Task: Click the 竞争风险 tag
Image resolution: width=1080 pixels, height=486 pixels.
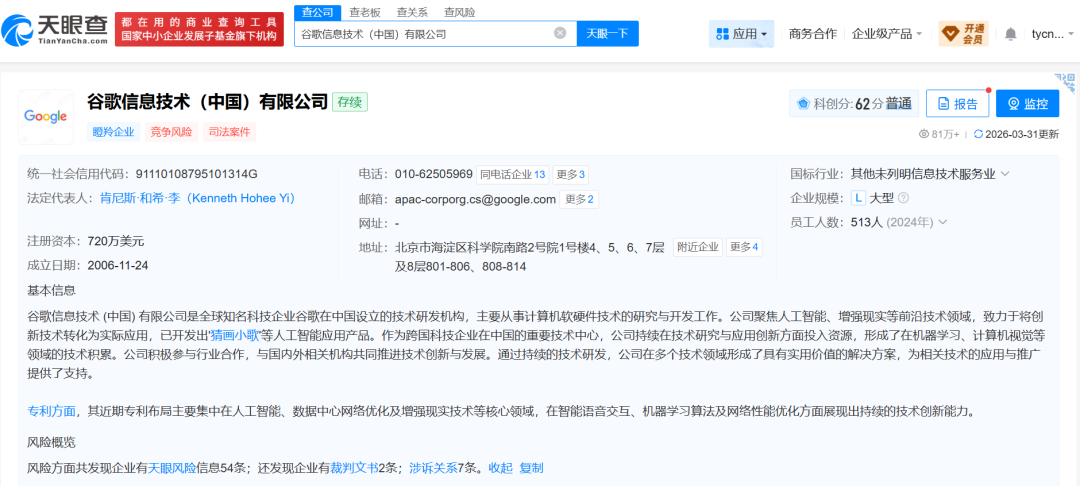Action: point(171,132)
